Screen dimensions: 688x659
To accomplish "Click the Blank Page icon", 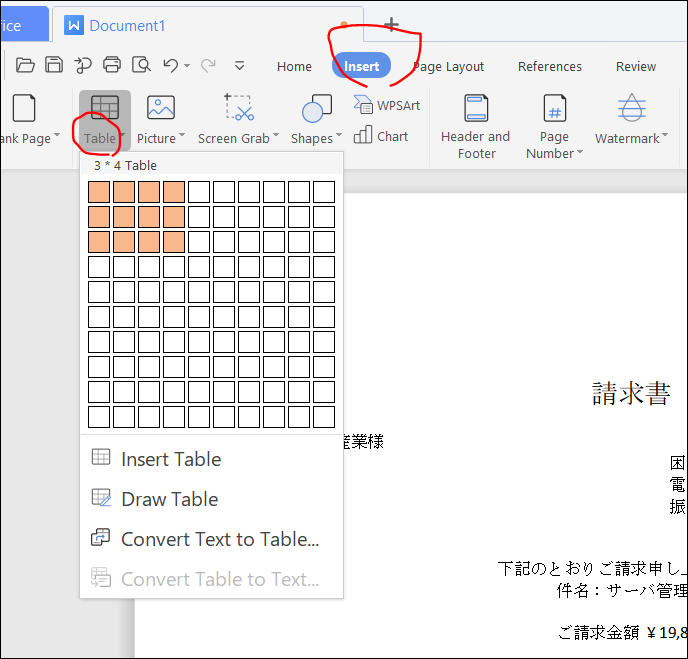I will (24, 108).
